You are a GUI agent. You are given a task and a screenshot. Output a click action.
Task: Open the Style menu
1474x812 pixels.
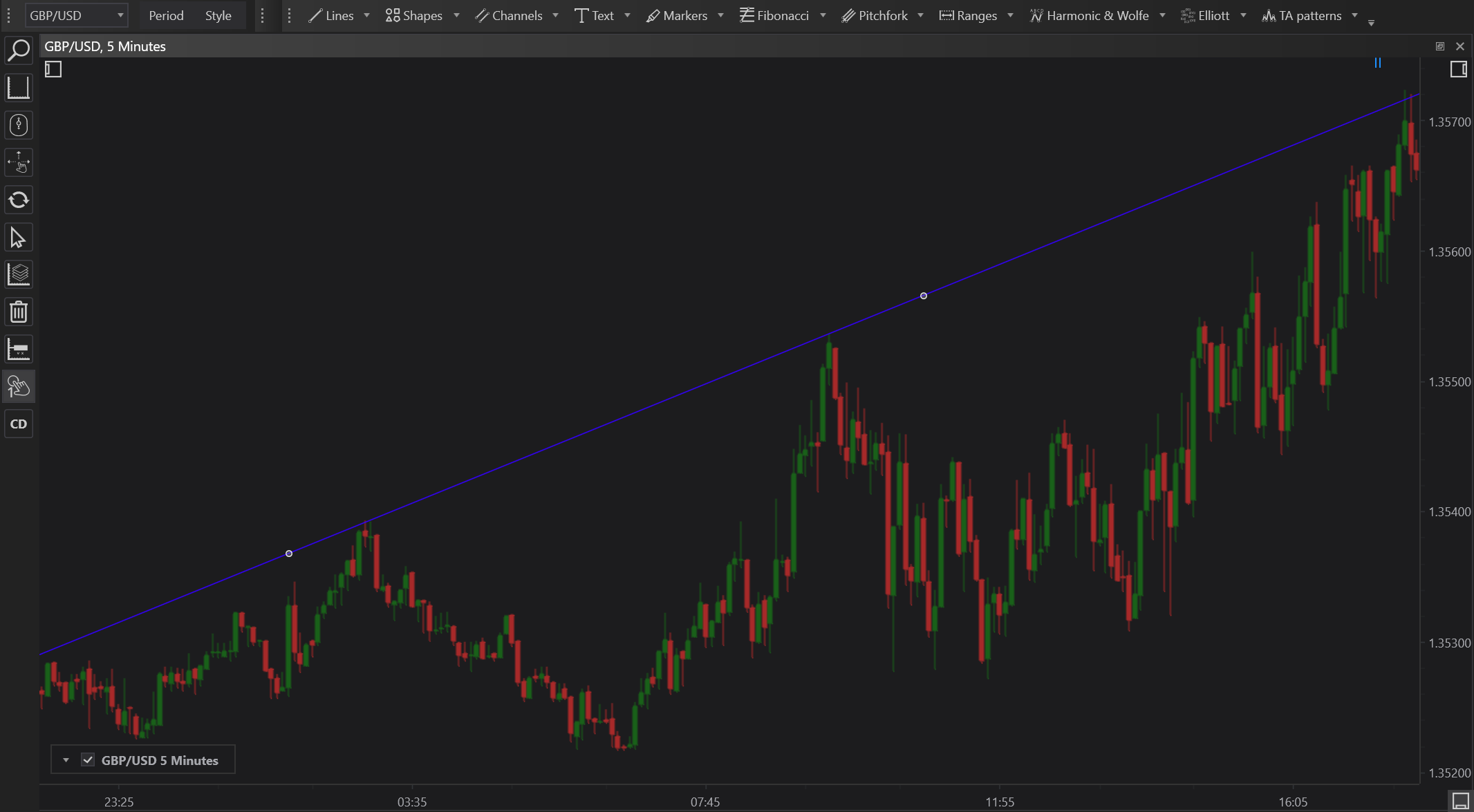point(218,15)
